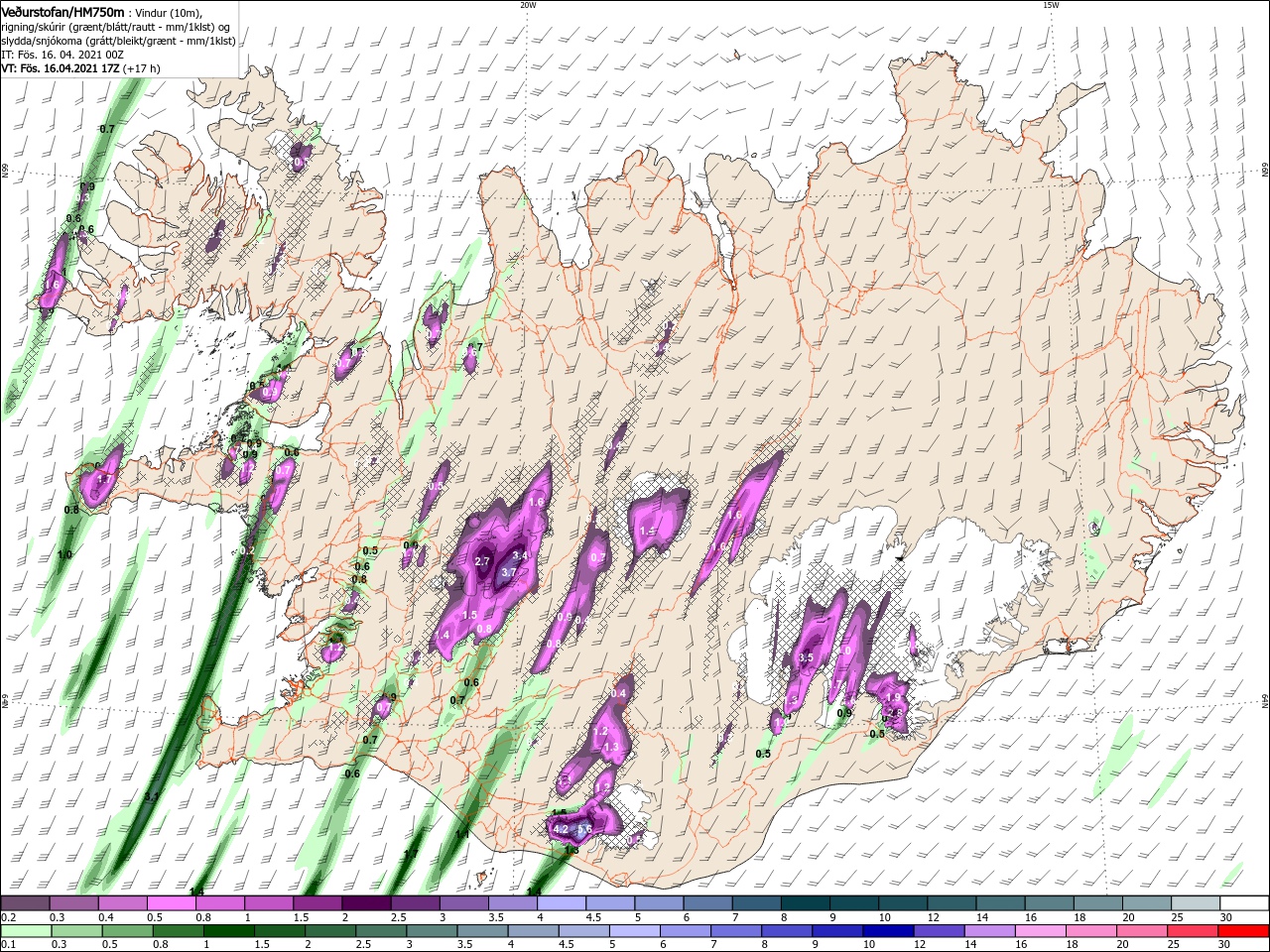Click the initial time line 'IT: Fös. 16. 04. 2021 00Z'
This screenshot has height=952, width=1270.
pos(61,55)
